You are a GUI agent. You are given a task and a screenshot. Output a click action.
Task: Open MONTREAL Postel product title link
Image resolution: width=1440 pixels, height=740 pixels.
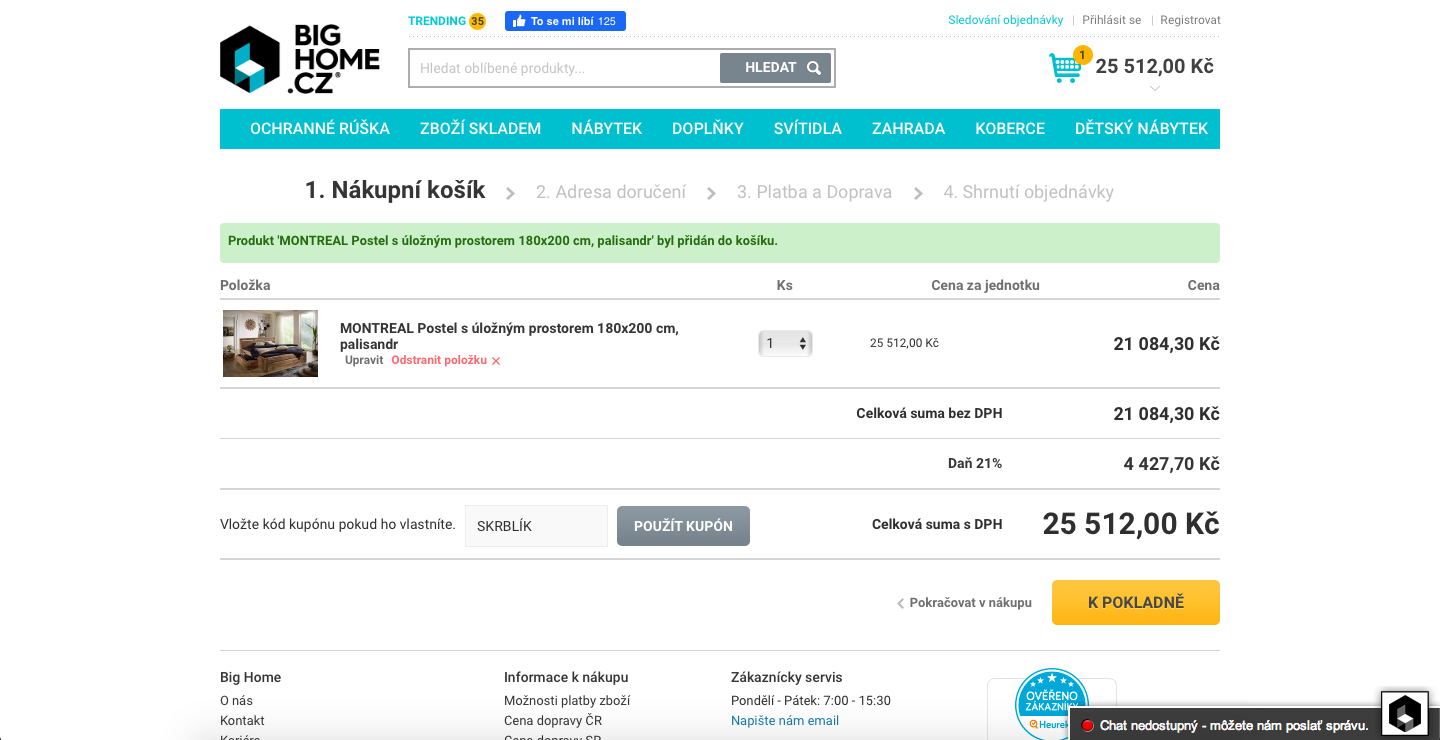click(509, 336)
